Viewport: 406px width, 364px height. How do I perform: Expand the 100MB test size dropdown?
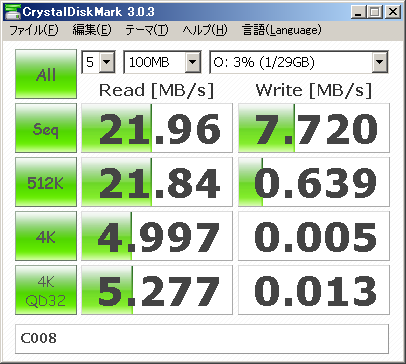point(193,62)
